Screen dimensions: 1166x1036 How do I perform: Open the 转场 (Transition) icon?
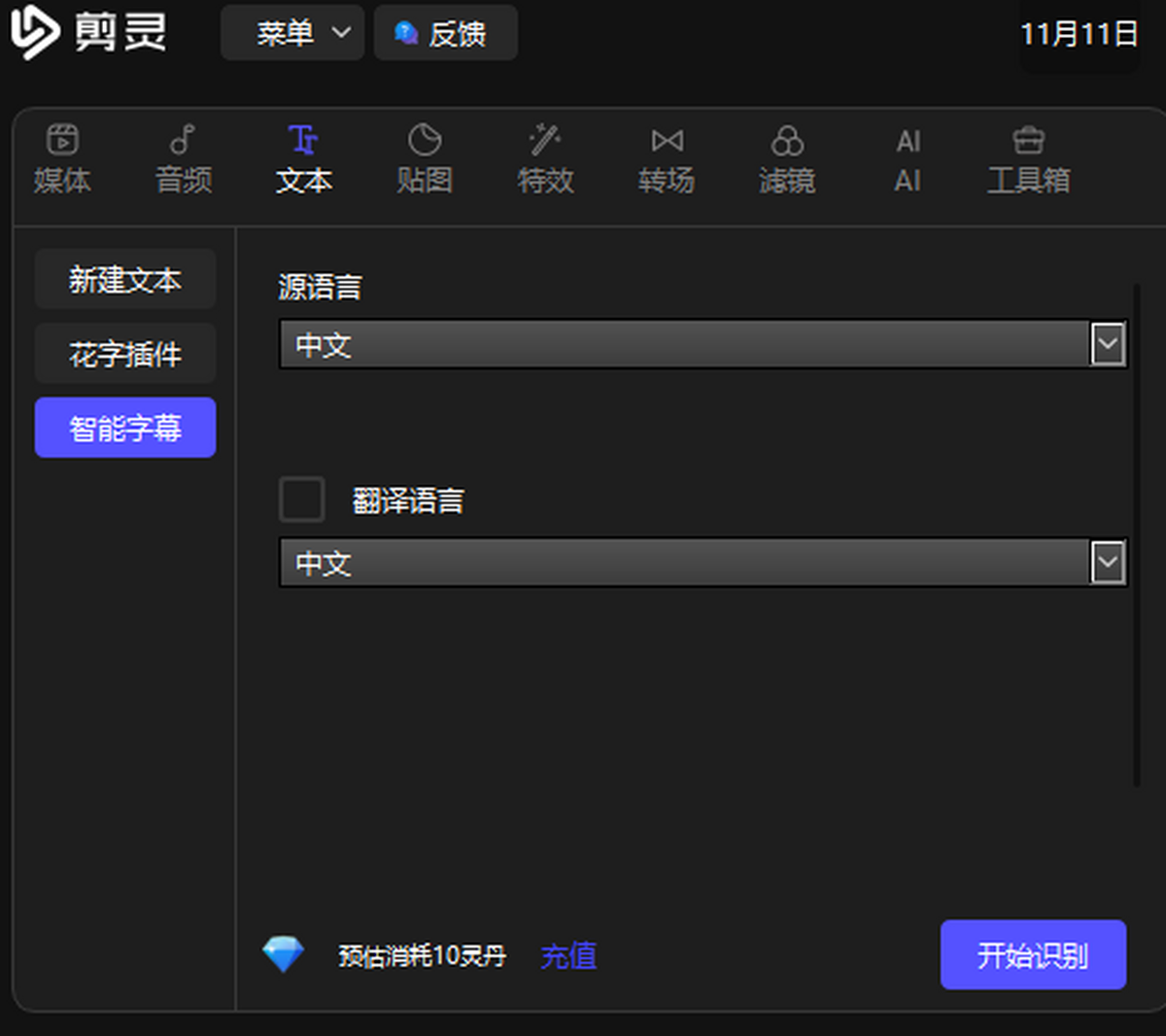pyautogui.click(x=667, y=141)
